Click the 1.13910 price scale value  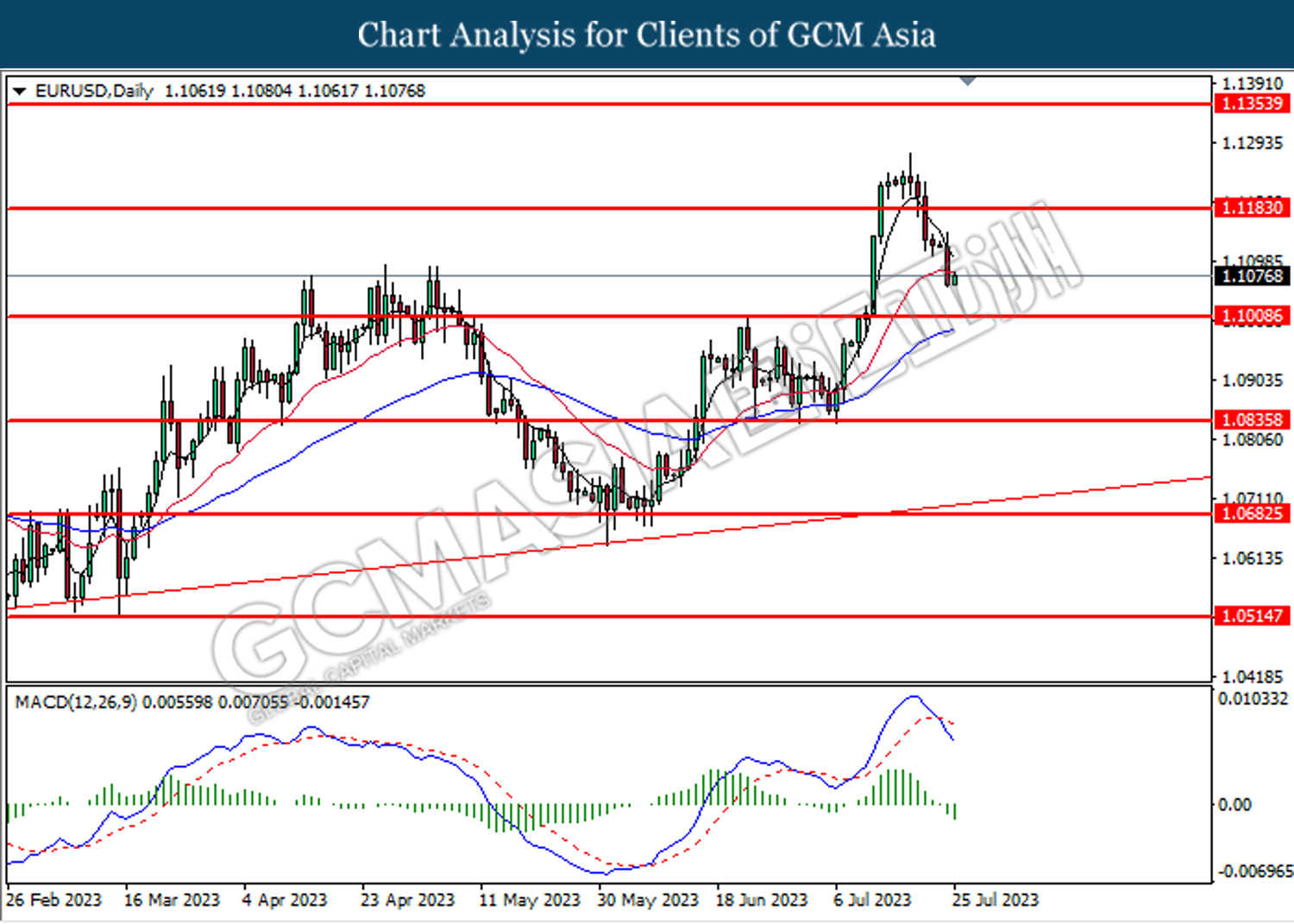click(x=1253, y=84)
